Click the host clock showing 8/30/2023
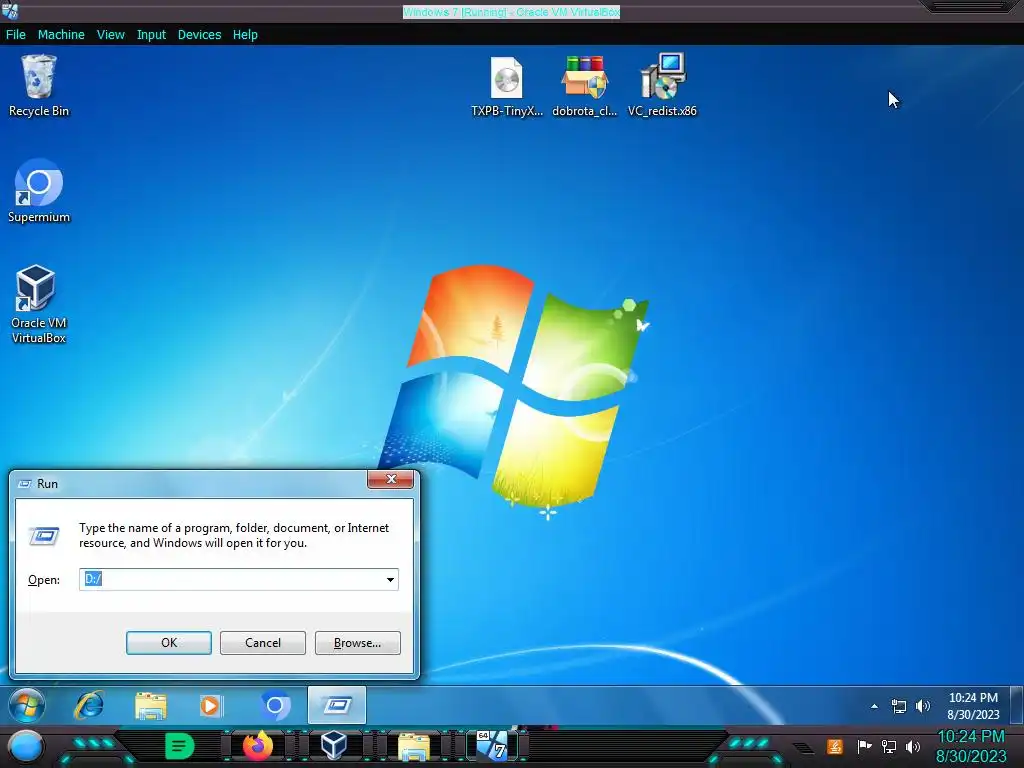 coord(971,746)
